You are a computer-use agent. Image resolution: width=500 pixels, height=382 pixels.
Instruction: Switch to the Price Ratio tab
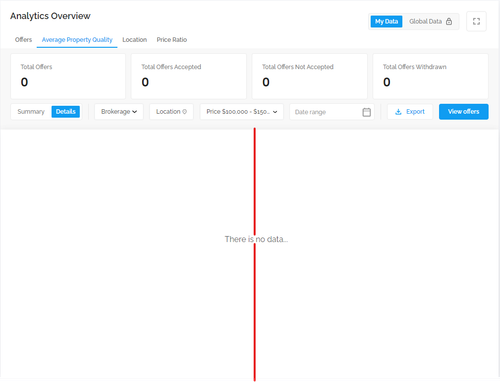pos(172,40)
